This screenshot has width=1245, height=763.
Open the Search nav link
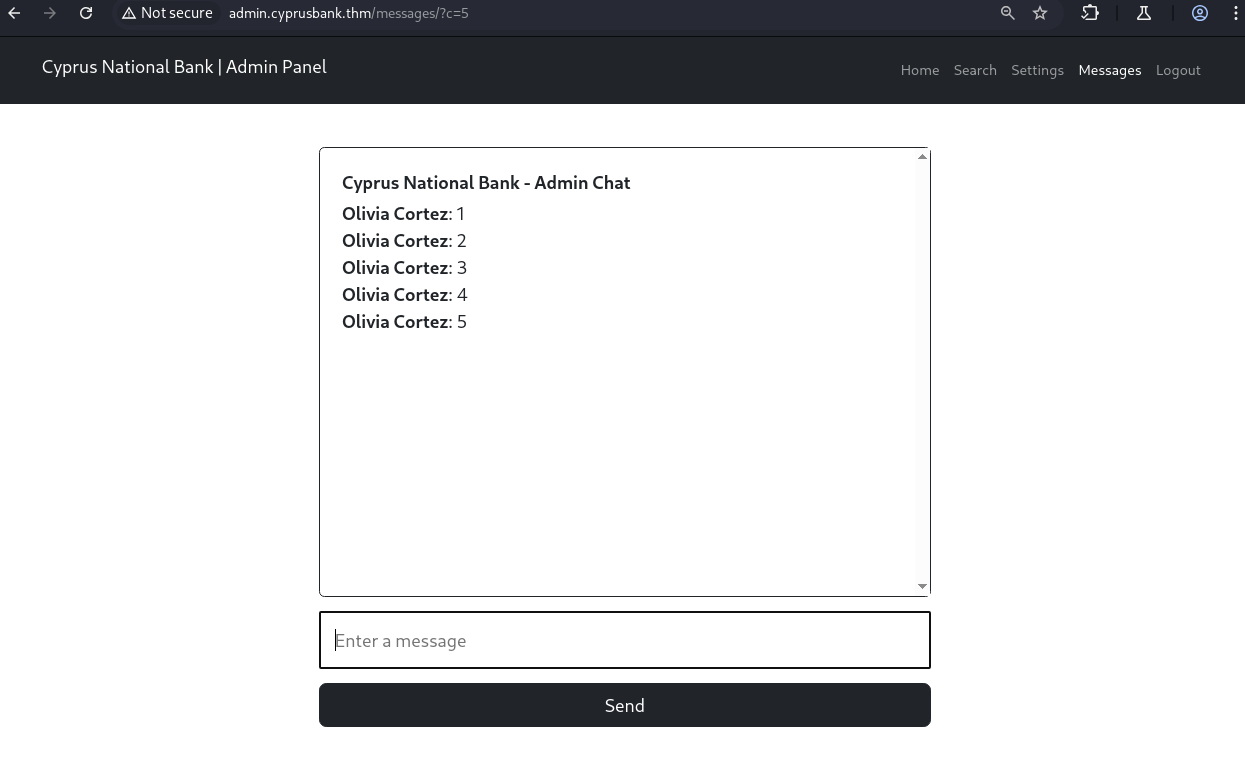click(x=975, y=70)
